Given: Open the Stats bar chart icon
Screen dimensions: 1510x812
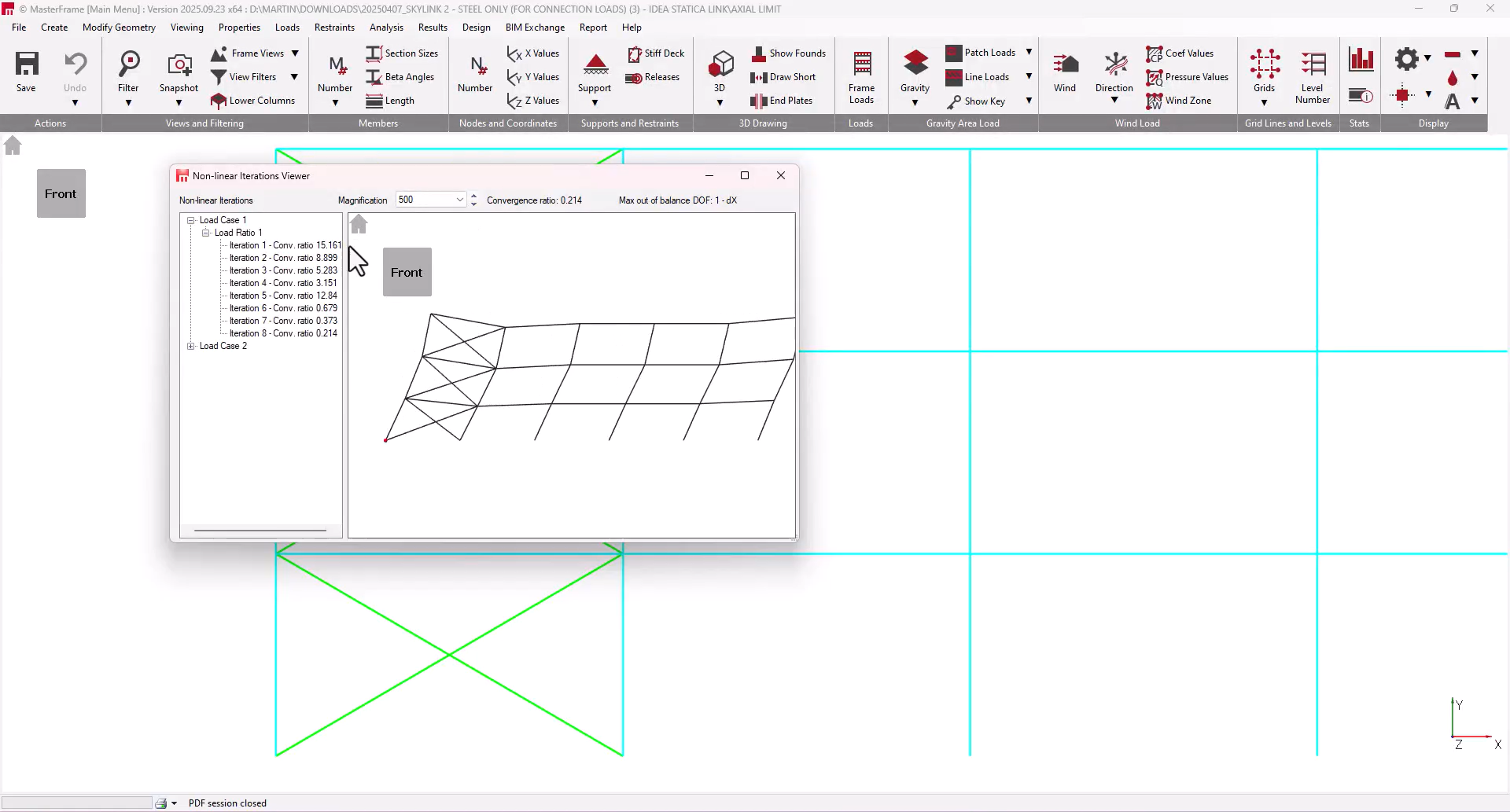Looking at the screenshot, I should [x=1361, y=60].
